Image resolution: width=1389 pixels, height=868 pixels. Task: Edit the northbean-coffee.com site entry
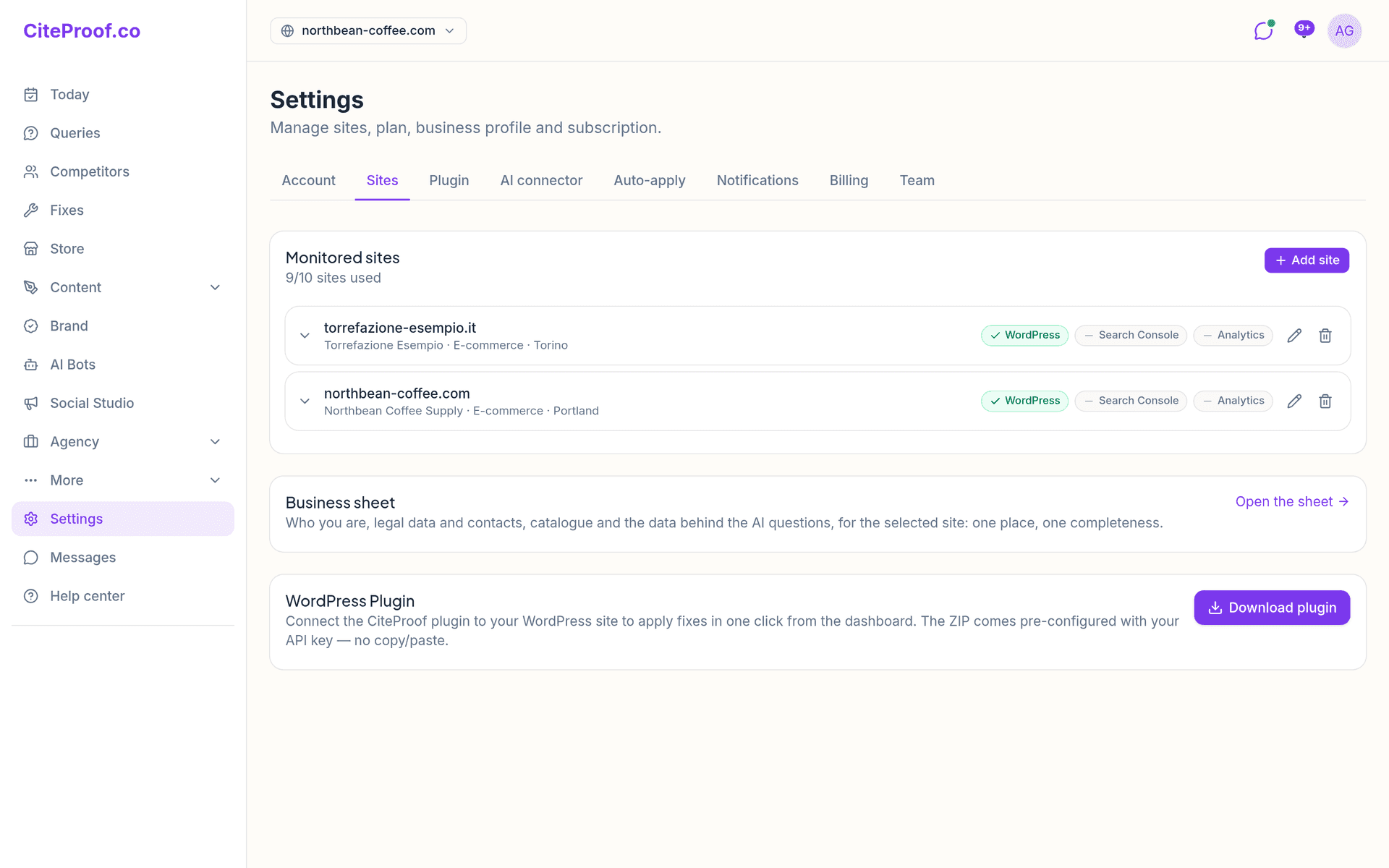[1294, 401]
